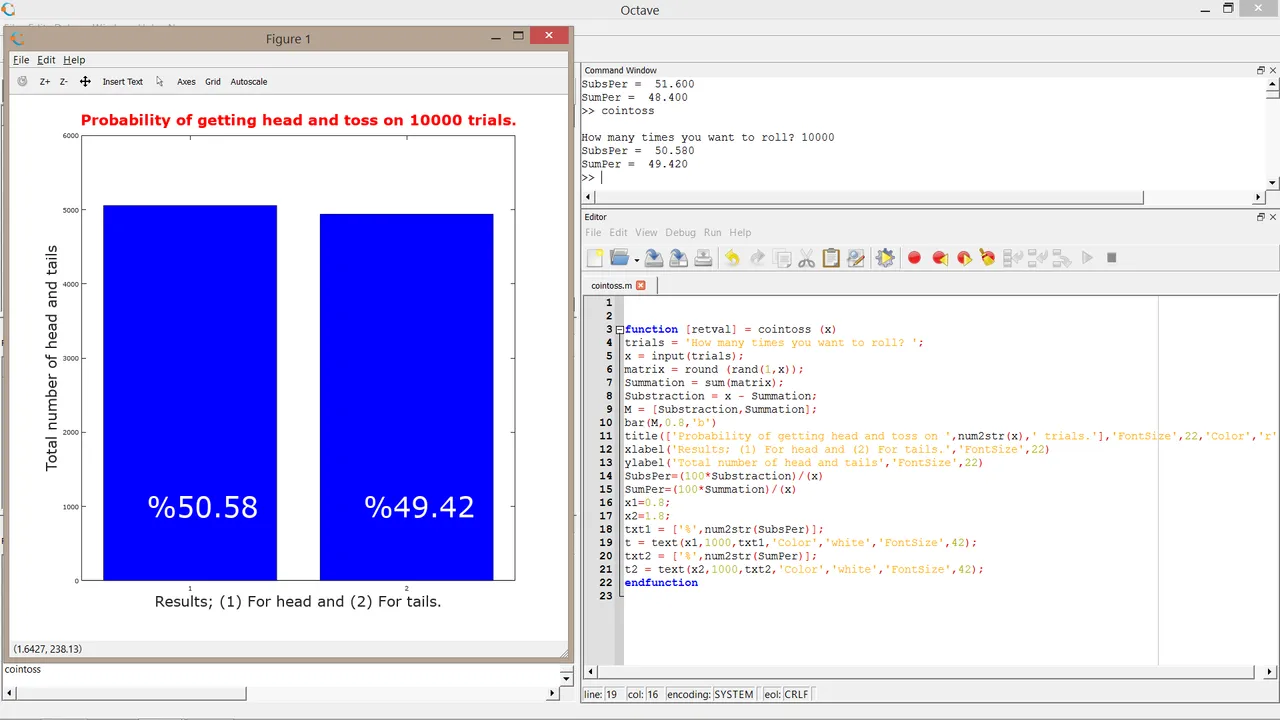
Task: Close the Editor panel
Action: pos(1273,217)
